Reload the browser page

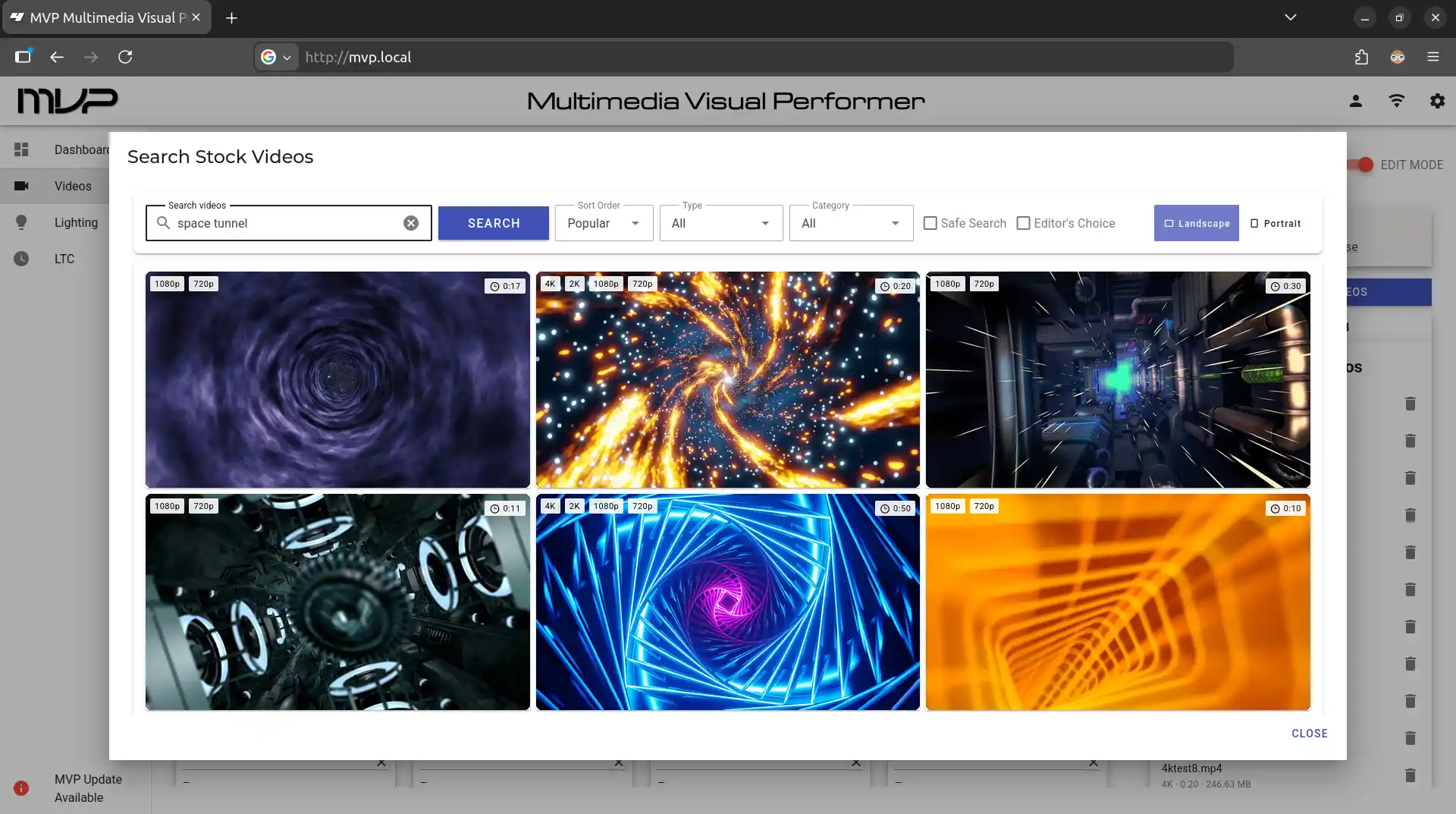click(125, 57)
